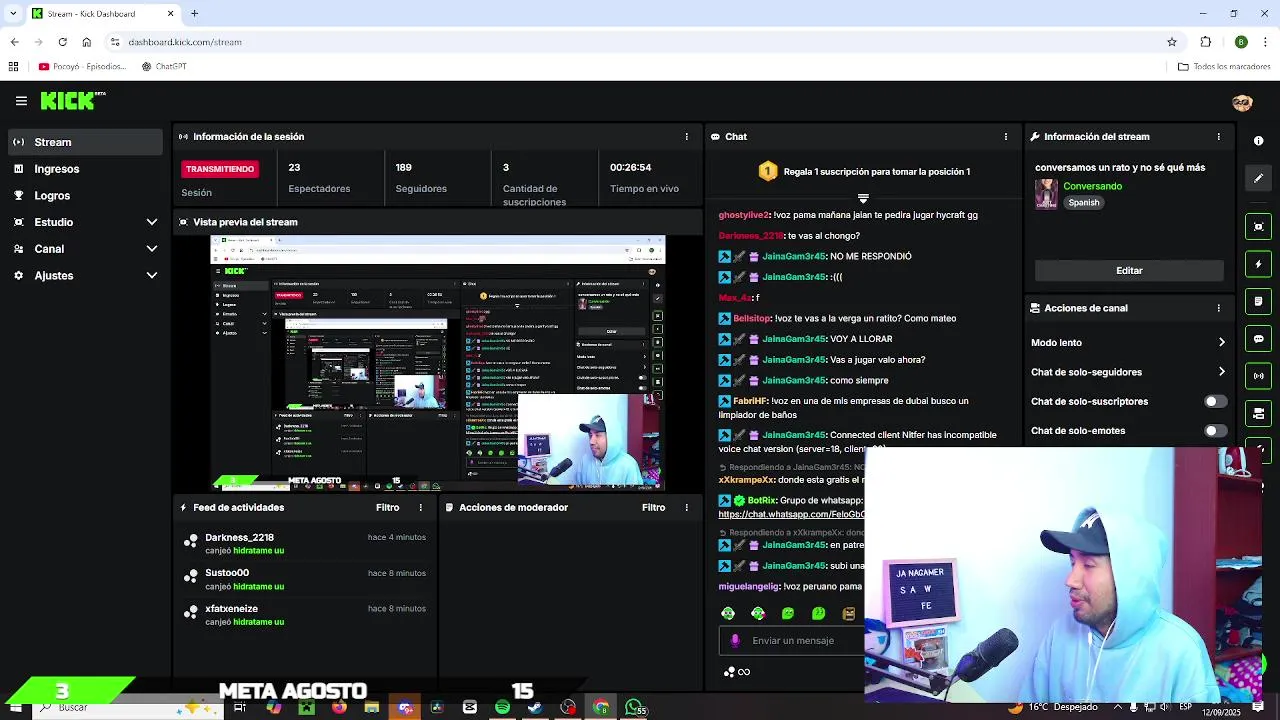Toggle Chat de solo-suscriptores switch

point(1215,401)
